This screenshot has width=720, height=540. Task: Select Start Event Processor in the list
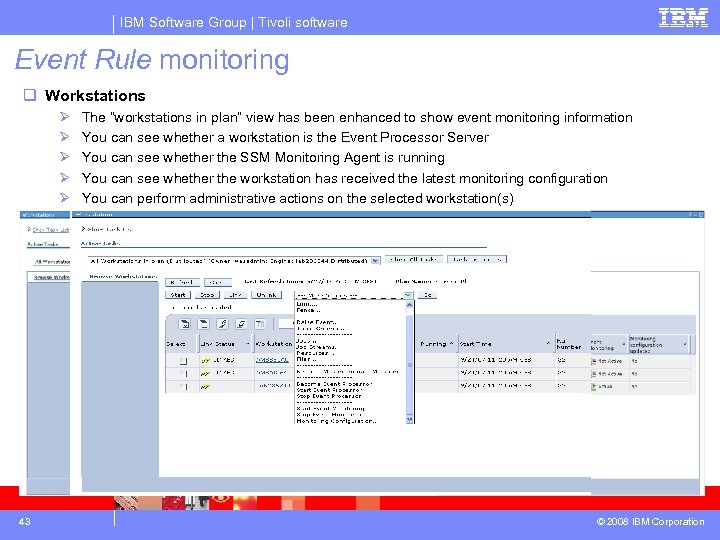329,390
